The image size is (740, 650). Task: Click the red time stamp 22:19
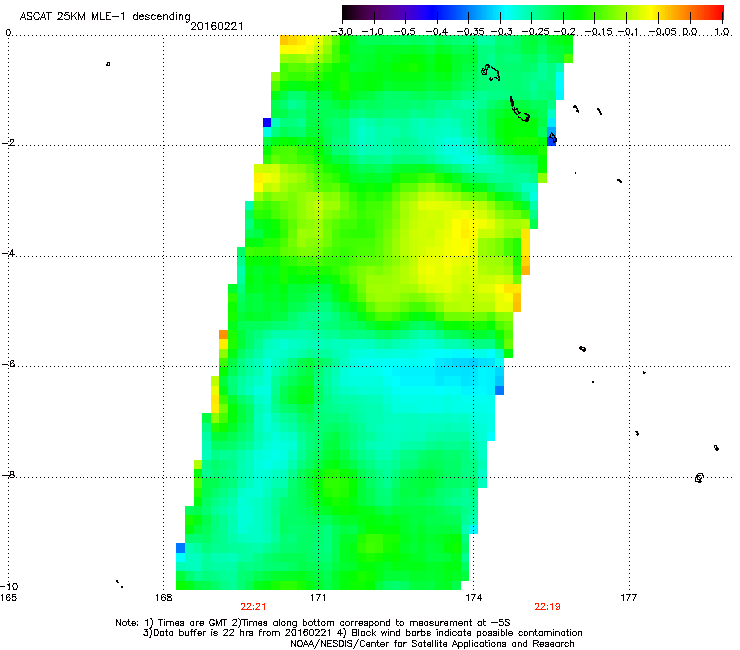(547, 607)
